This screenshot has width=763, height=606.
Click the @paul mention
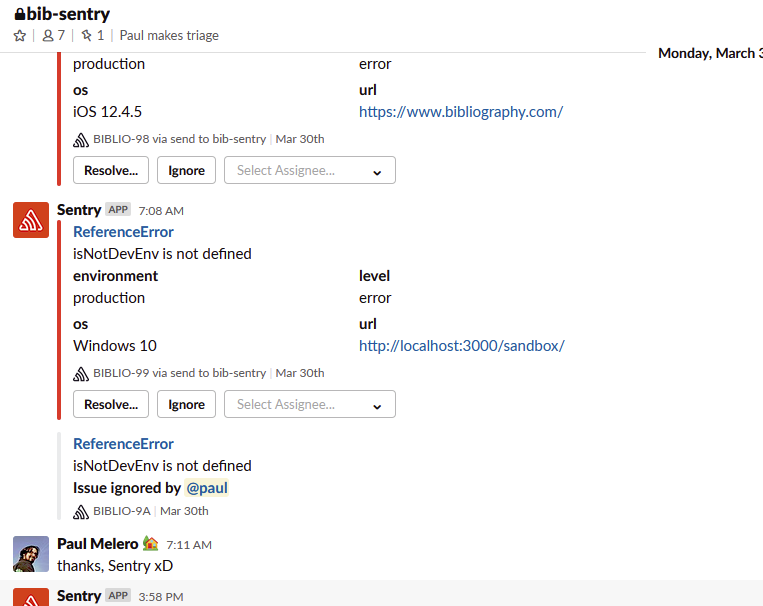[x=207, y=488]
